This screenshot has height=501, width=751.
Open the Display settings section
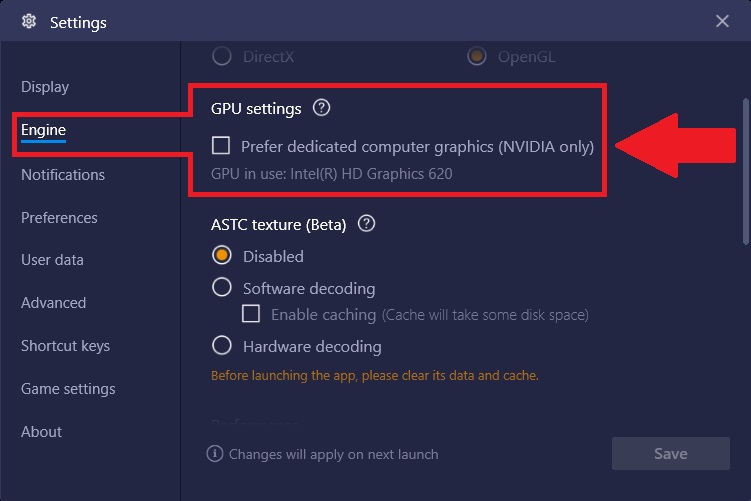pos(45,87)
